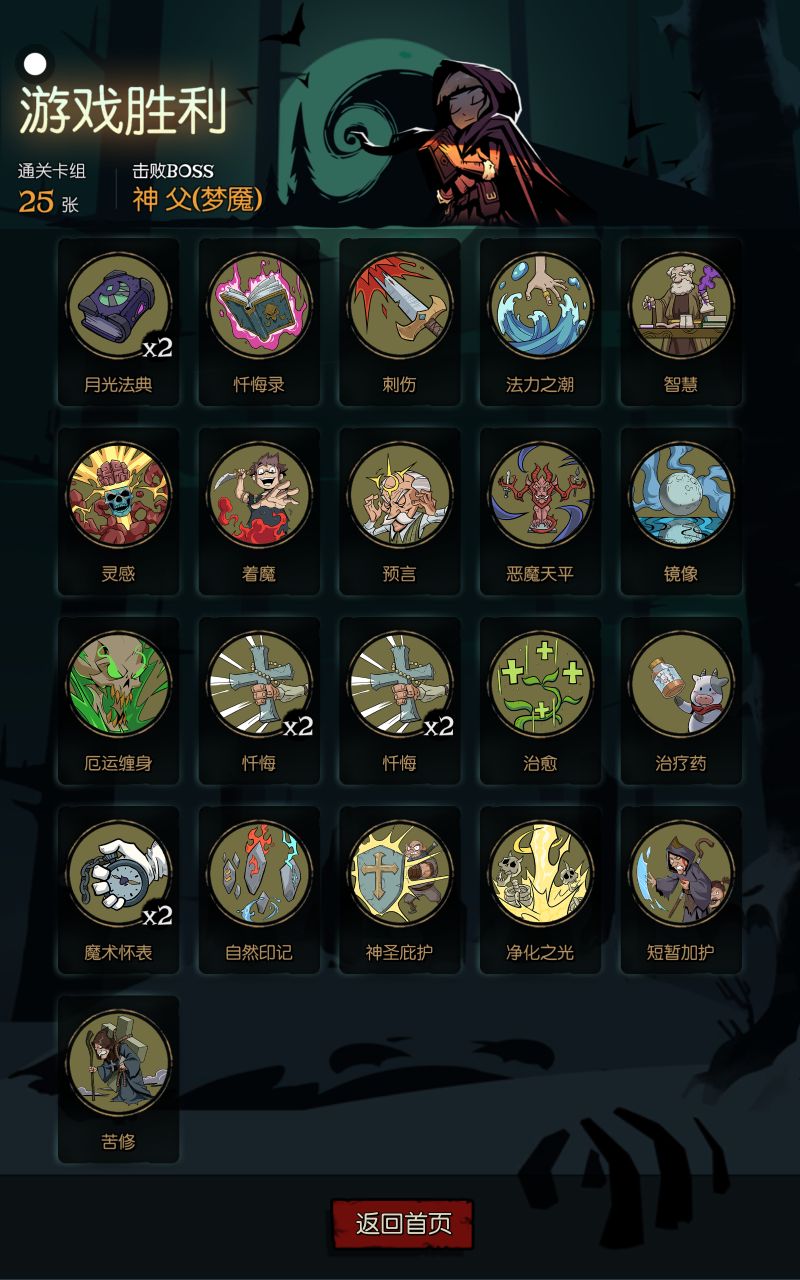The width and height of the screenshot is (800, 1280).
Task: Click the 智慧 old scholar card
Action: [x=681, y=321]
